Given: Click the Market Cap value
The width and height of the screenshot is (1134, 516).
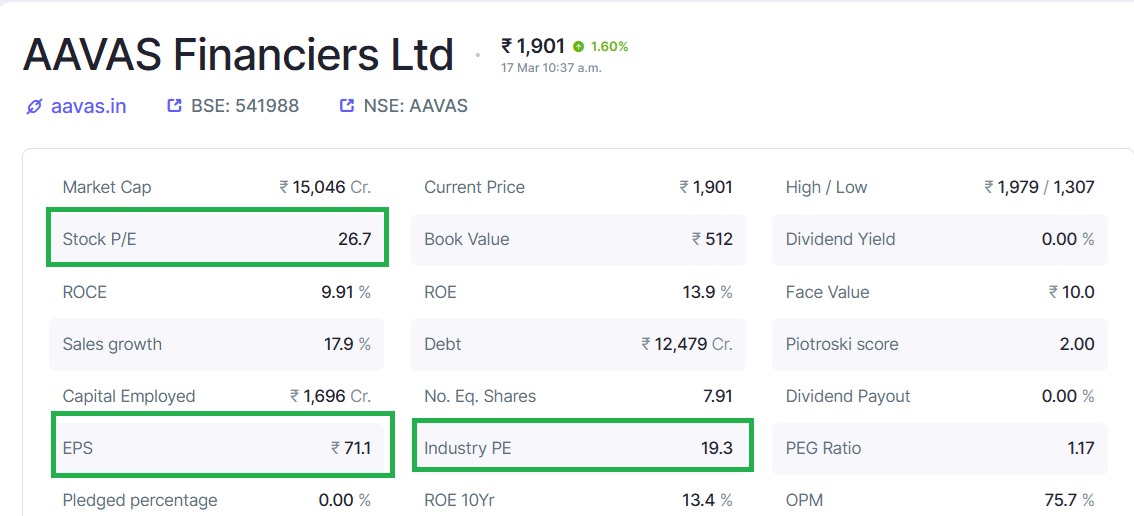Looking at the screenshot, I should point(325,187).
